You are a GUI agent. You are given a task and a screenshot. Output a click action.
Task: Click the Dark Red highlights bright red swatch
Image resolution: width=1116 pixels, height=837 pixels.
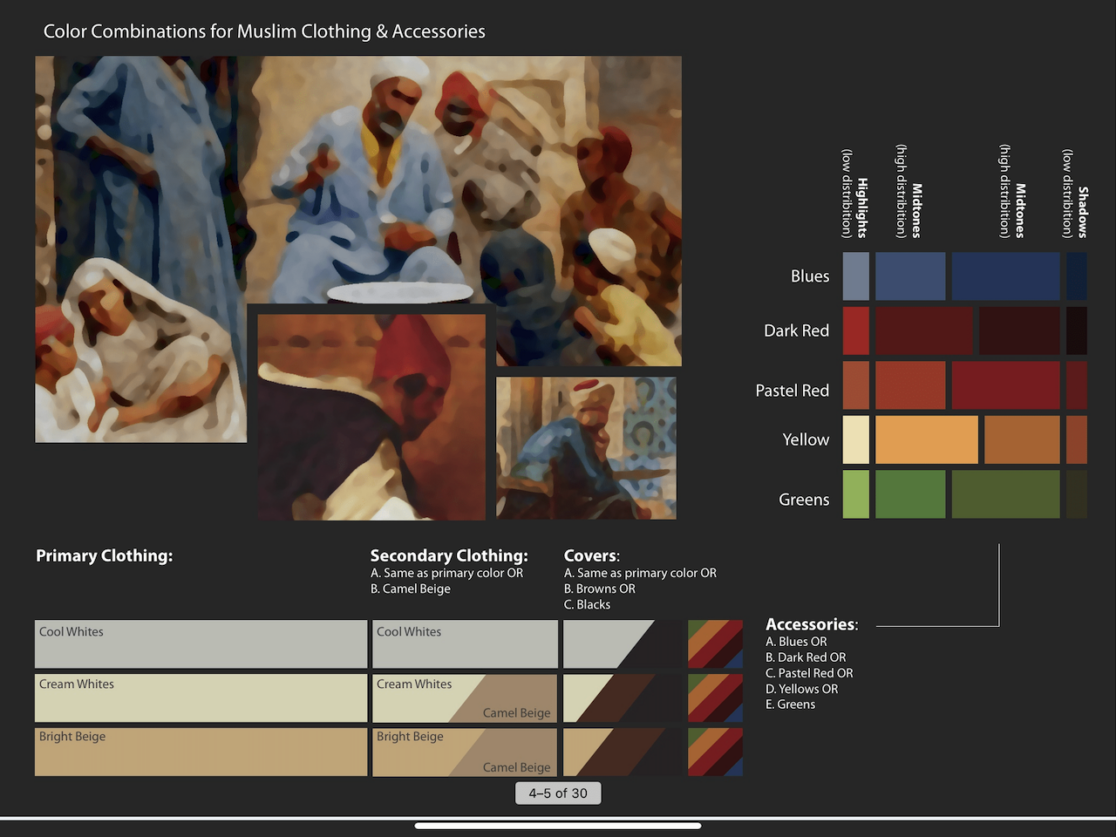(x=855, y=331)
